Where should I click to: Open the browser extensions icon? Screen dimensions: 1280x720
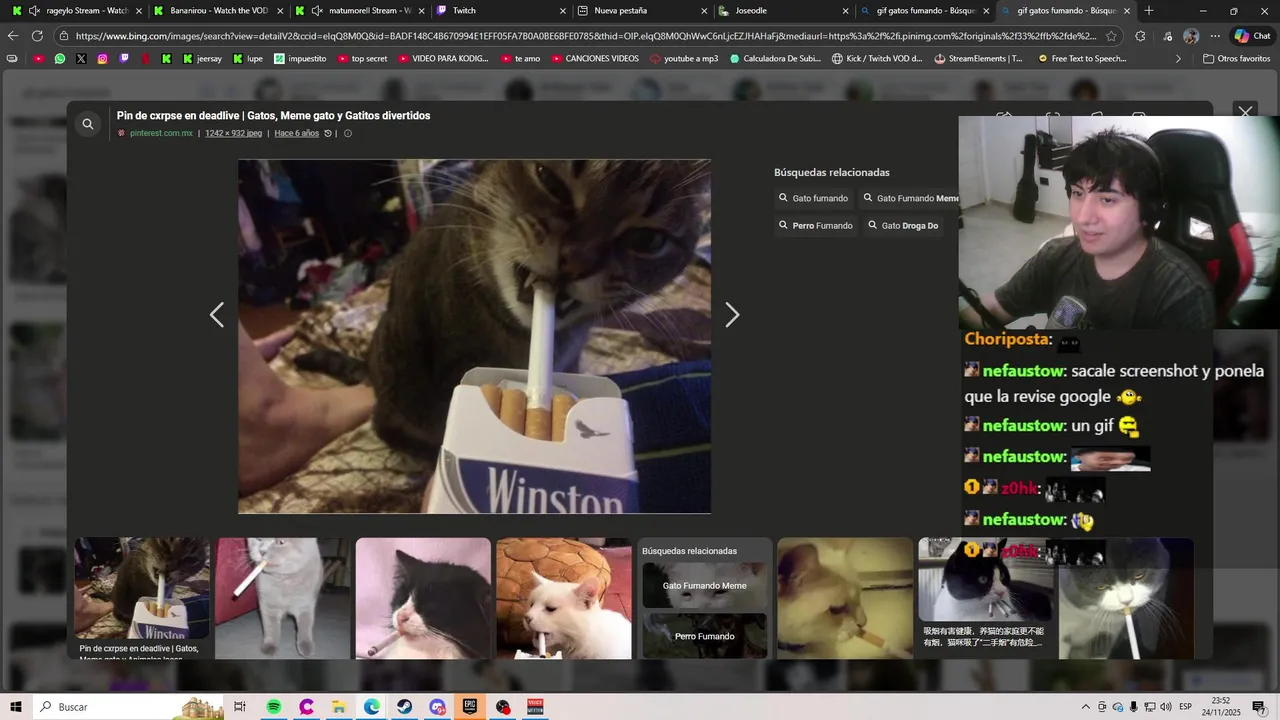click(x=1140, y=36)
